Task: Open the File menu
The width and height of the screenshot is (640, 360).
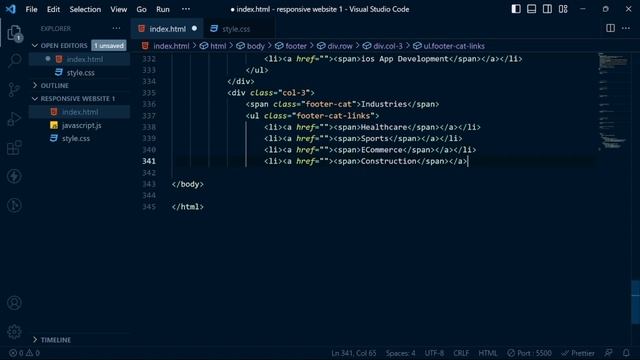Action: (x=31, y=9)
